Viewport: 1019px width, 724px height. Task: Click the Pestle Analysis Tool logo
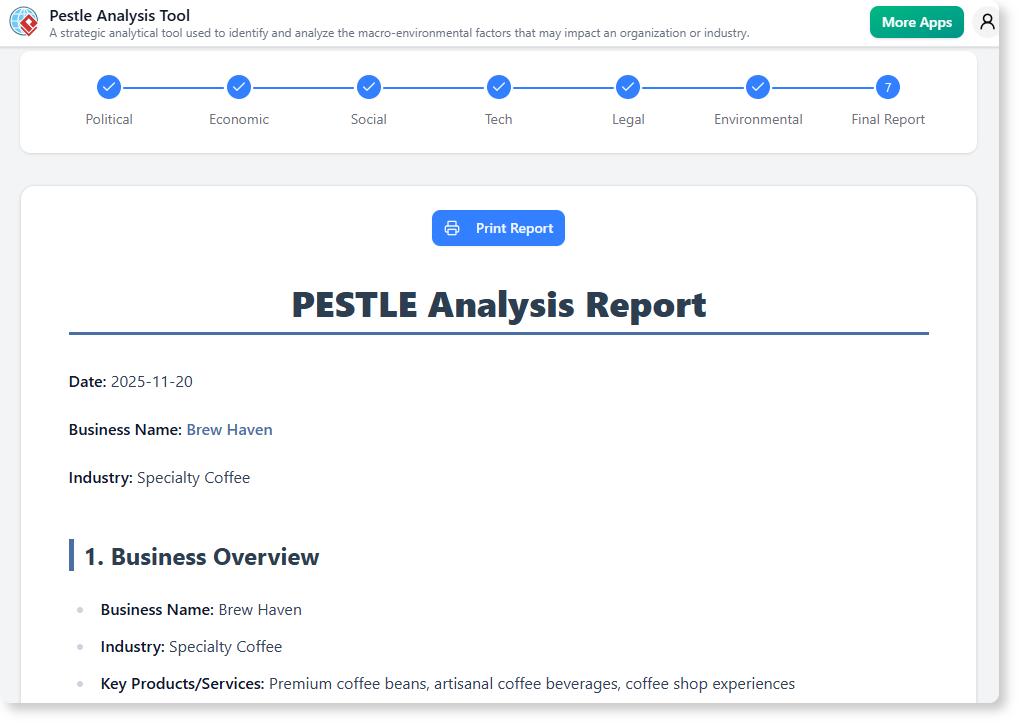(x=22, y=21)
